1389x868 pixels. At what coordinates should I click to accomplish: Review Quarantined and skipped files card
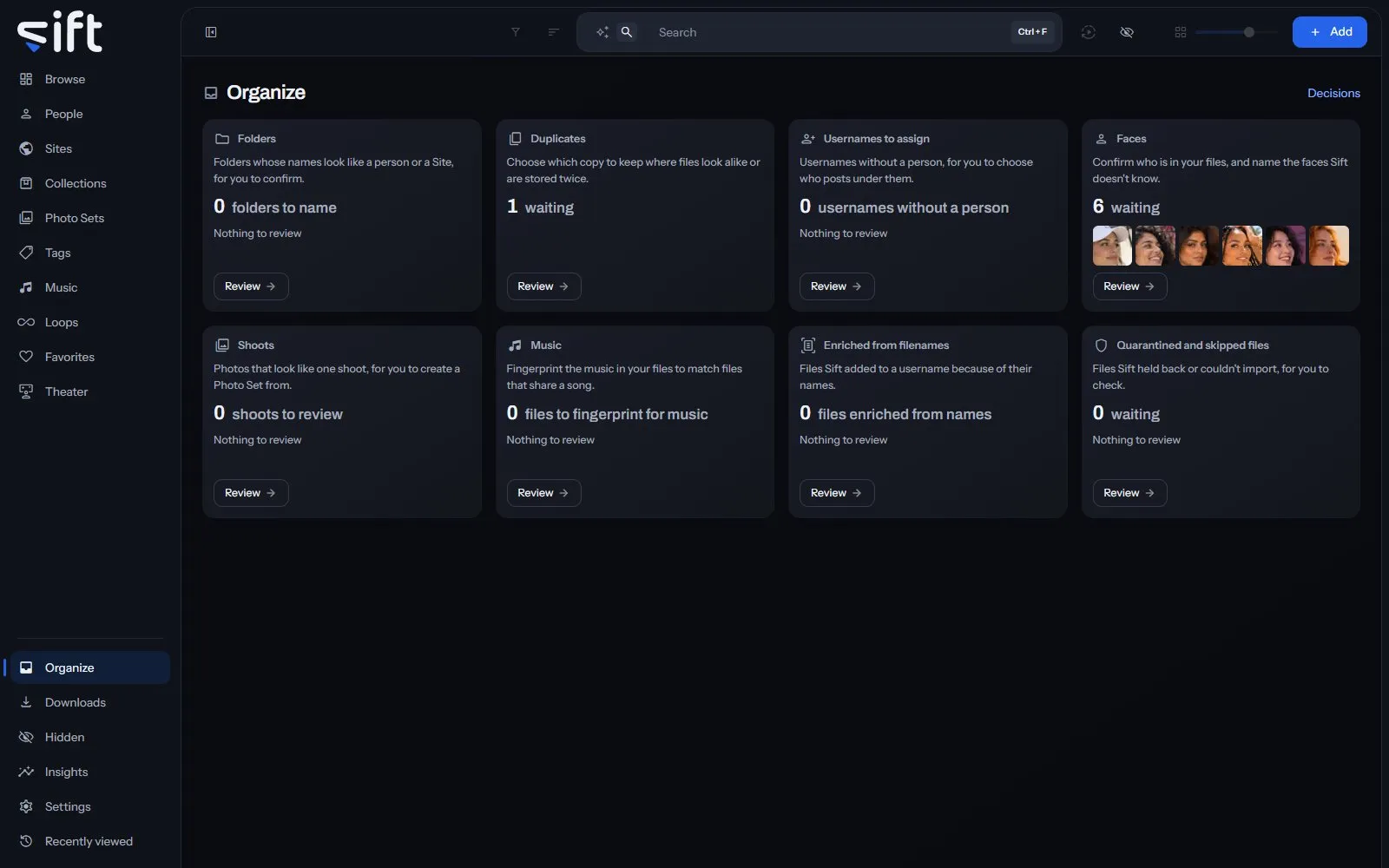(1129, 493)
